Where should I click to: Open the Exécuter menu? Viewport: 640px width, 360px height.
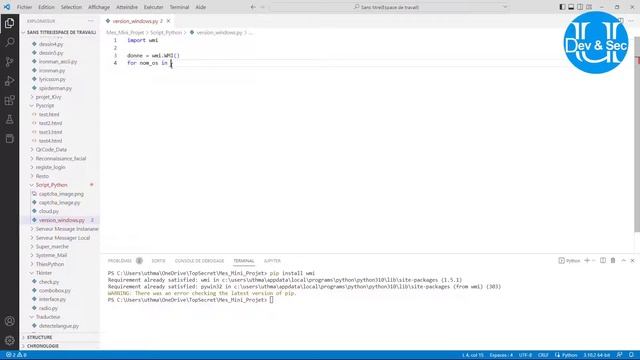pyautogui.click(x=153, y=7)
